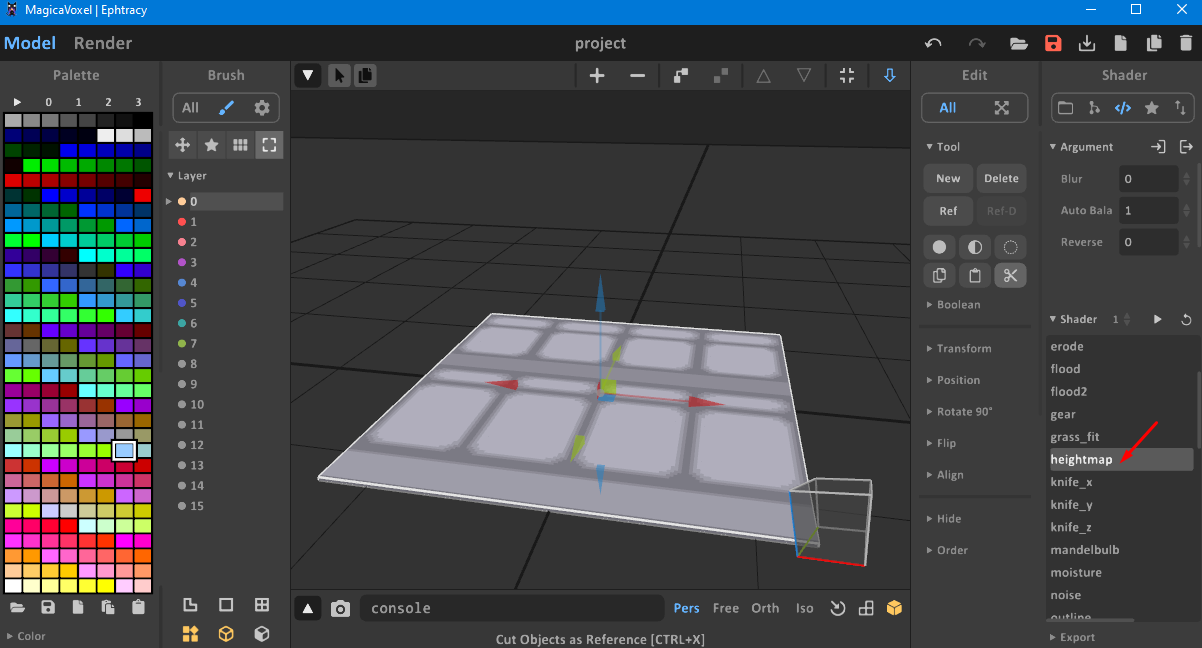Image resolution: width=1202 pixels, height=648 pixels.
Task: Select palette tab 2
Action: (108, 102)
